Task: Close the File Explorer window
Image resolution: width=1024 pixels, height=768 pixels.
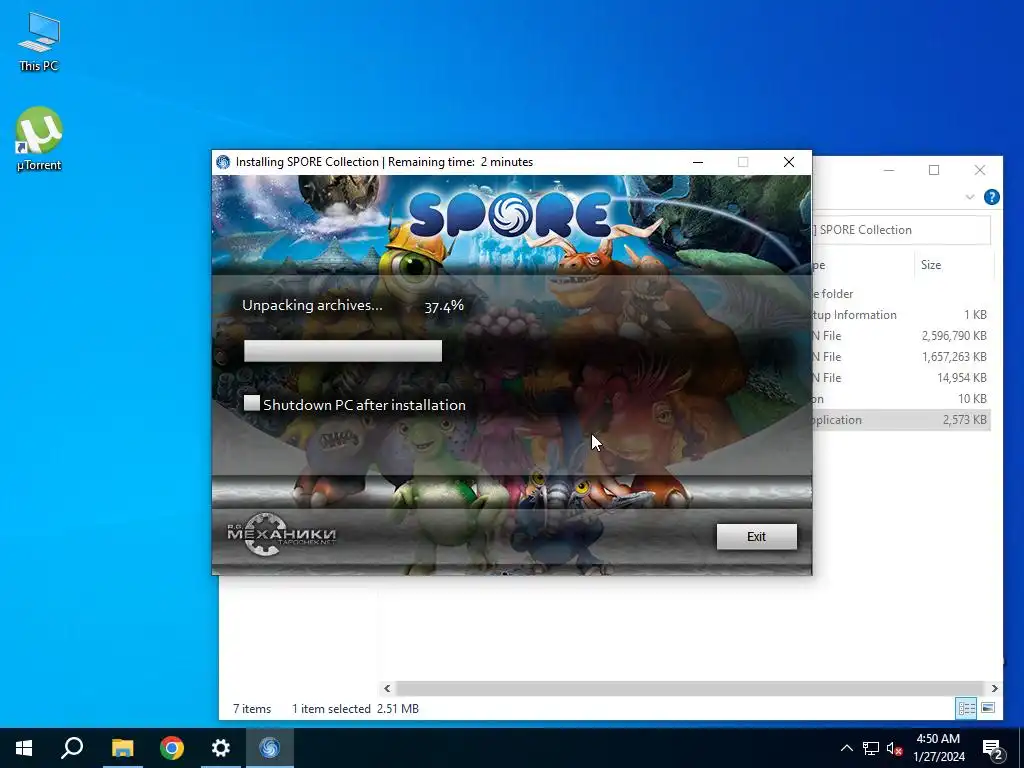Action: click(x=980, y=170)
